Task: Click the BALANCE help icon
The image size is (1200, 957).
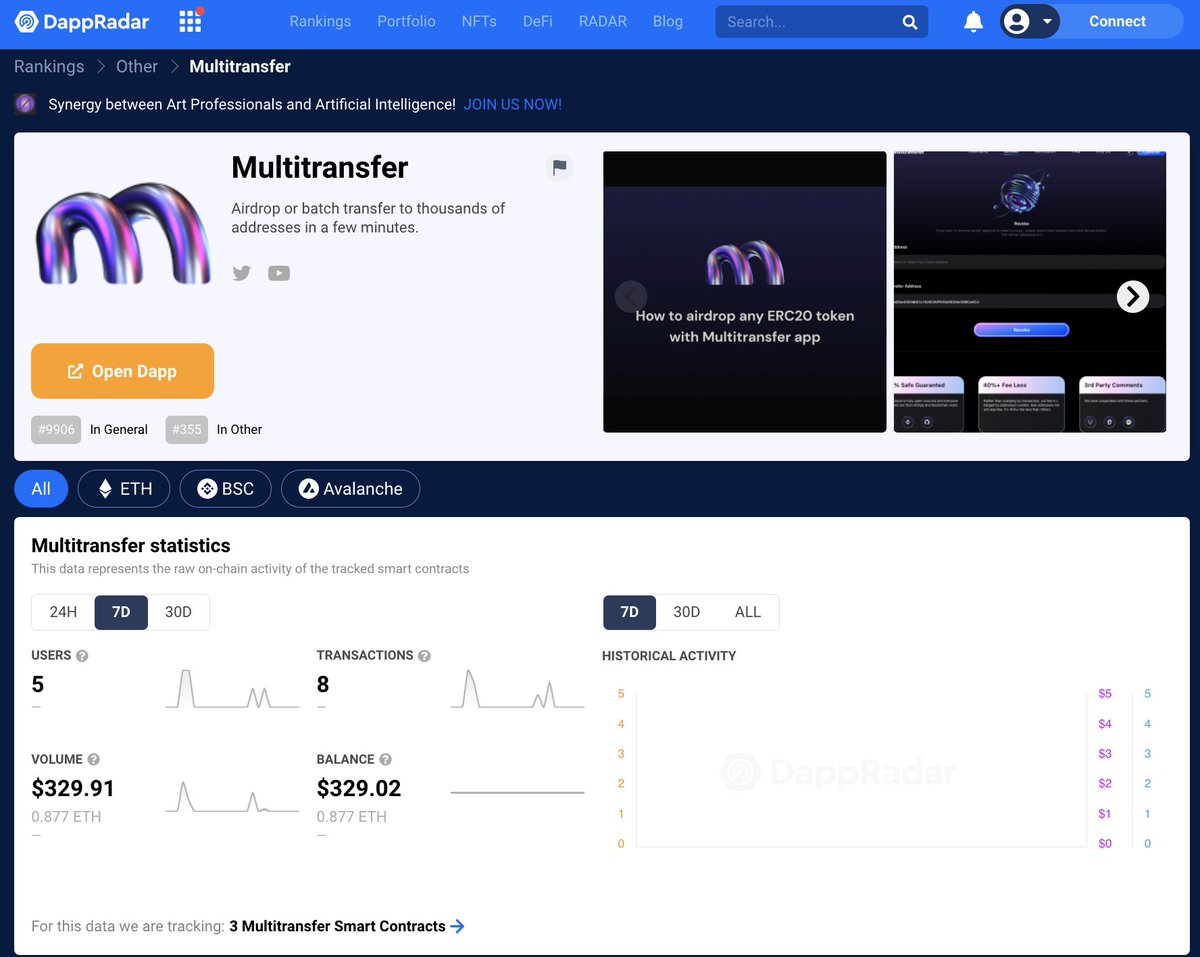Action: coord(385,760)
